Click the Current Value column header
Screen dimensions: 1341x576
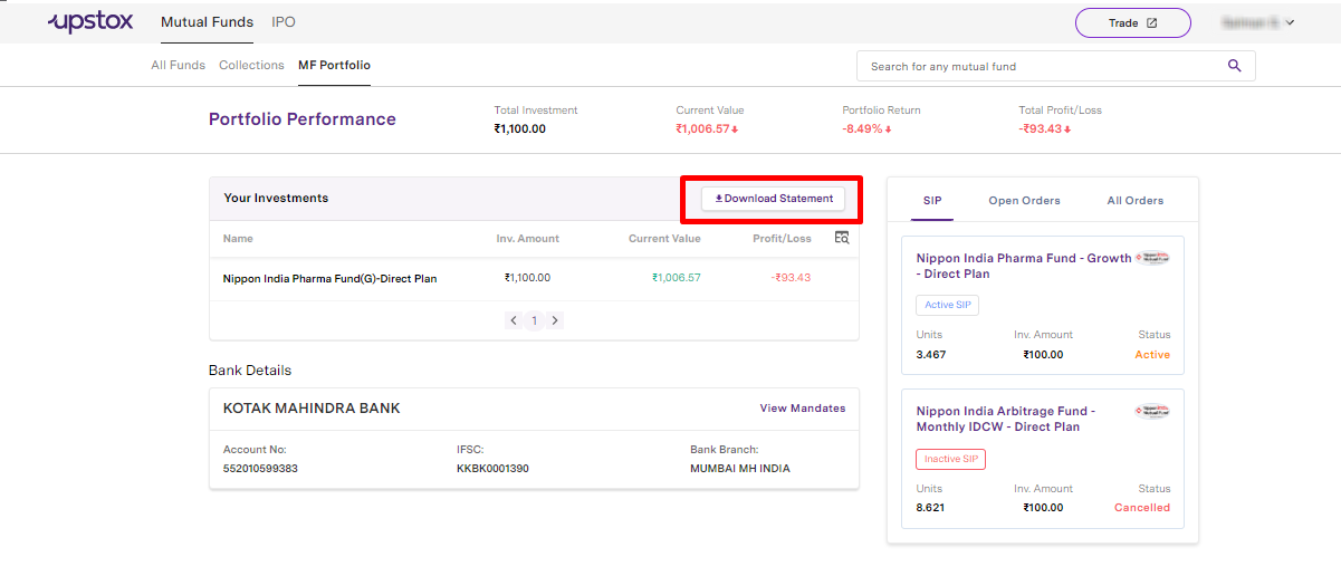[x=664, y=239]
